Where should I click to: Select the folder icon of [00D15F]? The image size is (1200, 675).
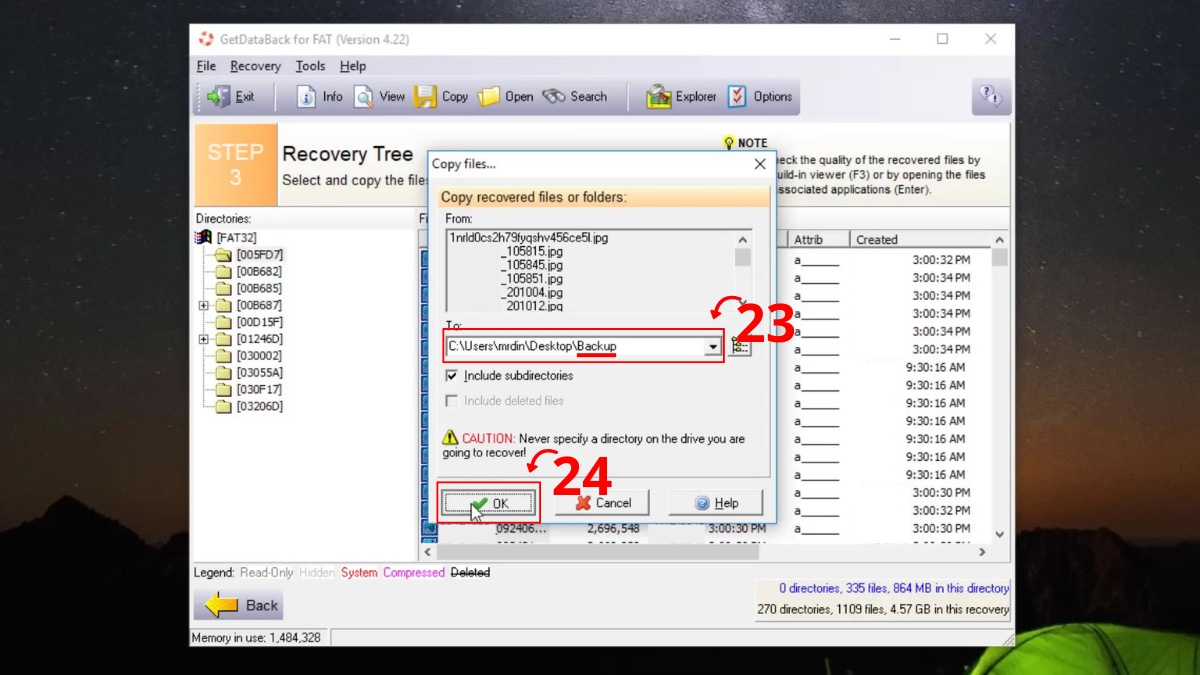click(224, 323)
